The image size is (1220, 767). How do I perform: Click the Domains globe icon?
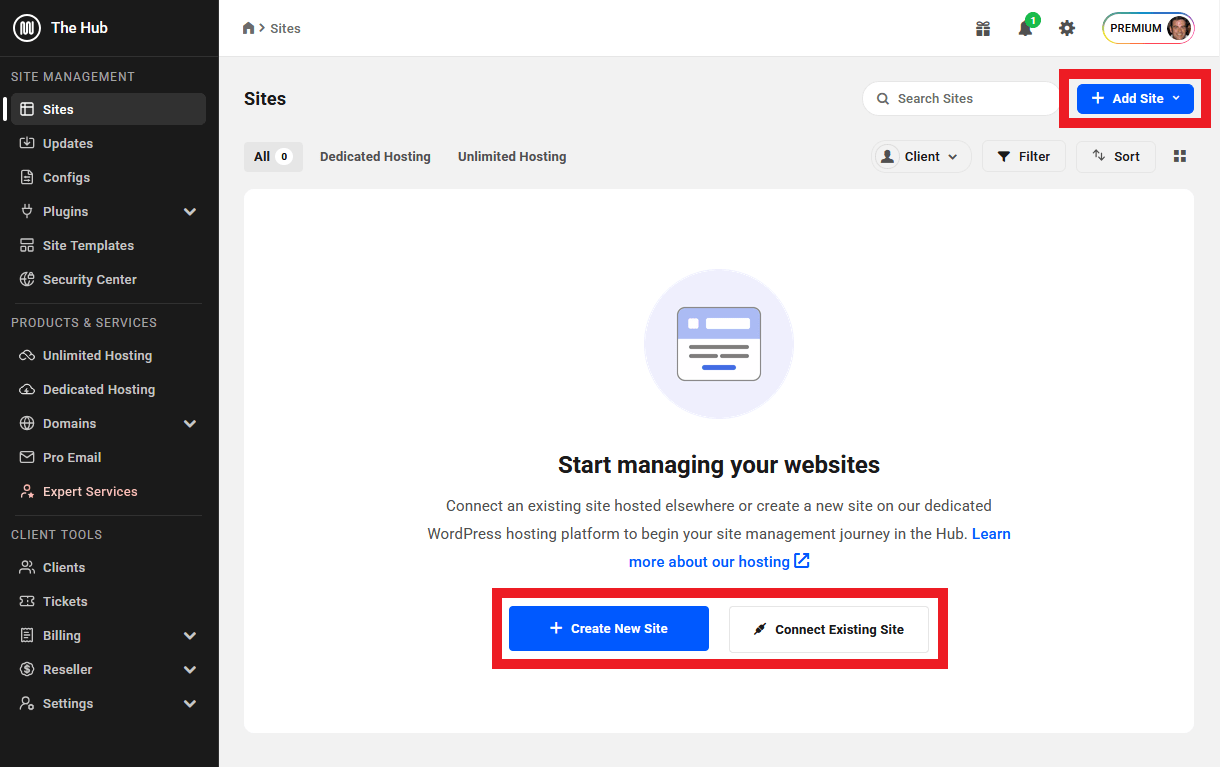tap(27, 423)
